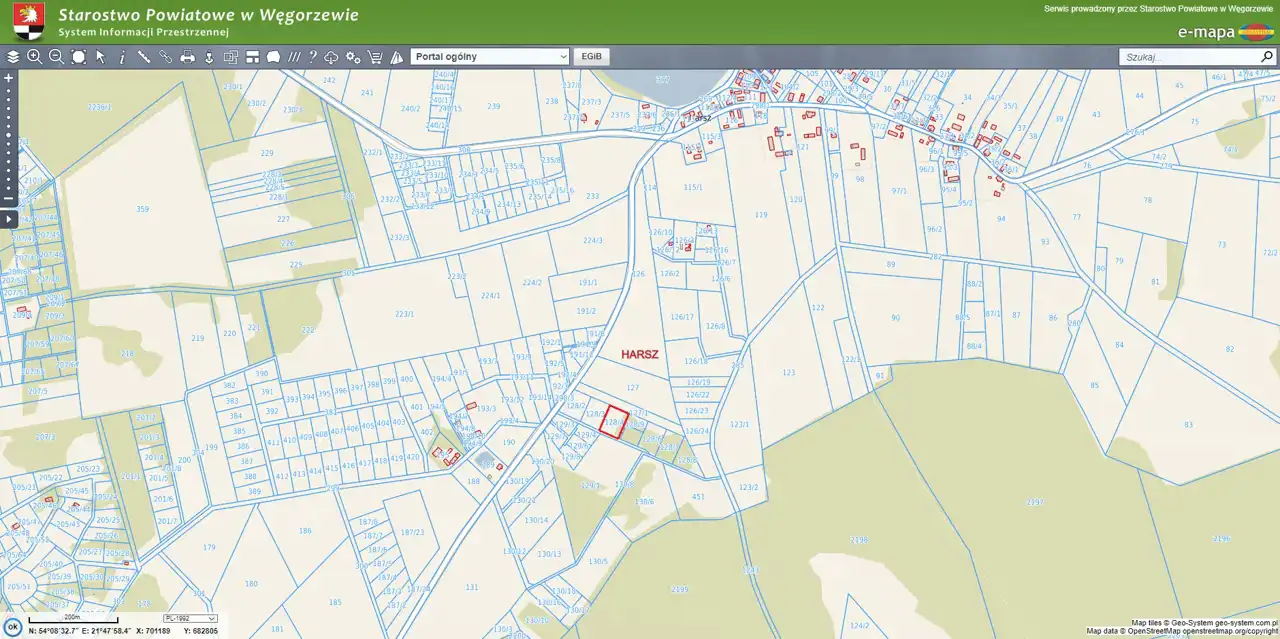
Task: Activate the object information tool
Action: click(x=122, y=57)
